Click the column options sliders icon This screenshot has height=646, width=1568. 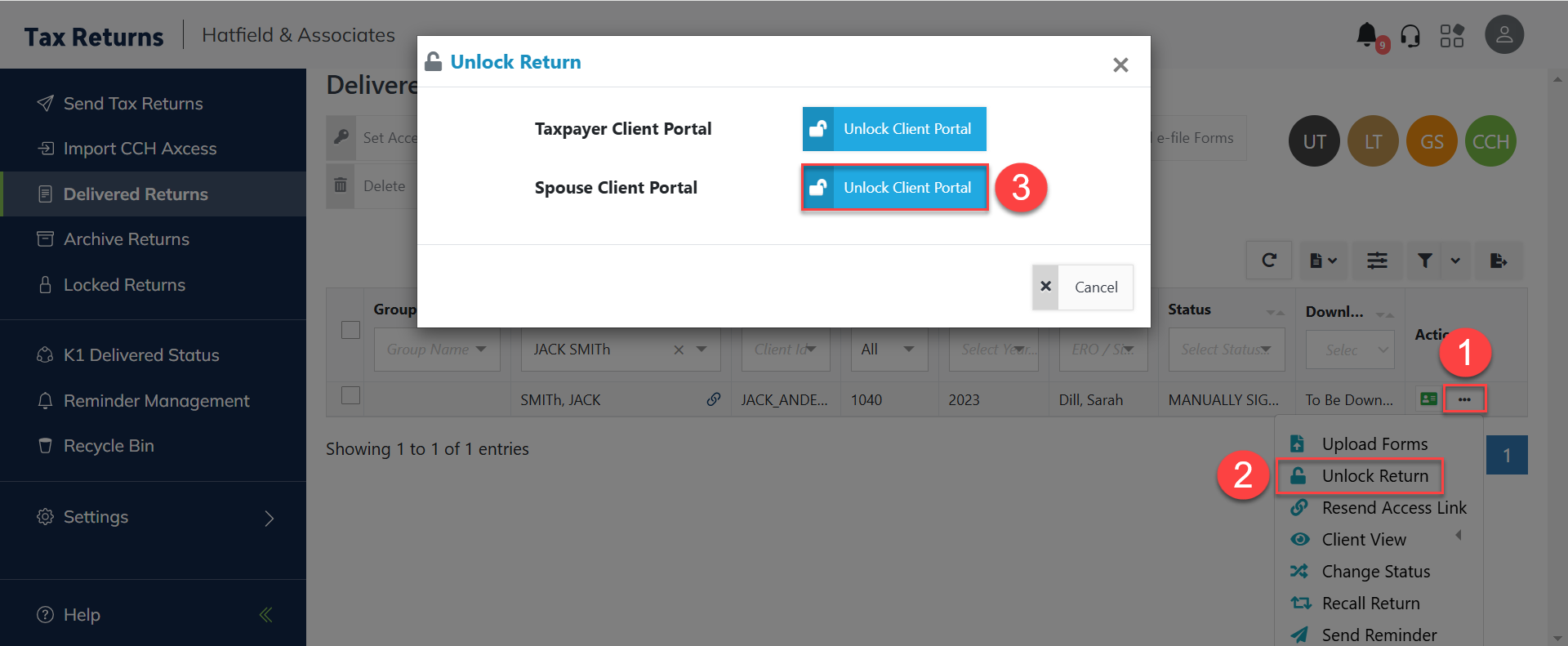(x=1377, y=261)
